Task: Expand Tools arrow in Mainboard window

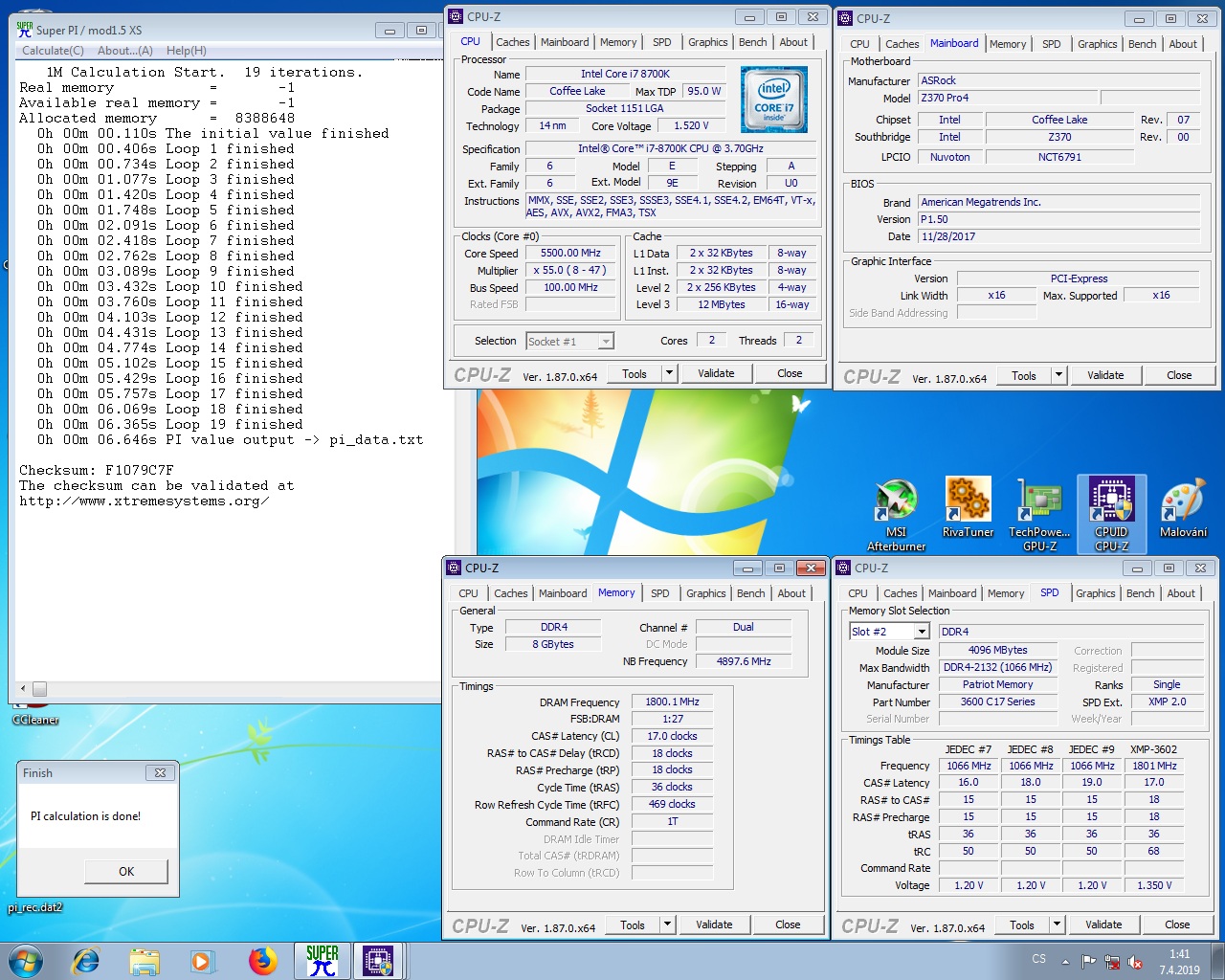Action: 1058,375
